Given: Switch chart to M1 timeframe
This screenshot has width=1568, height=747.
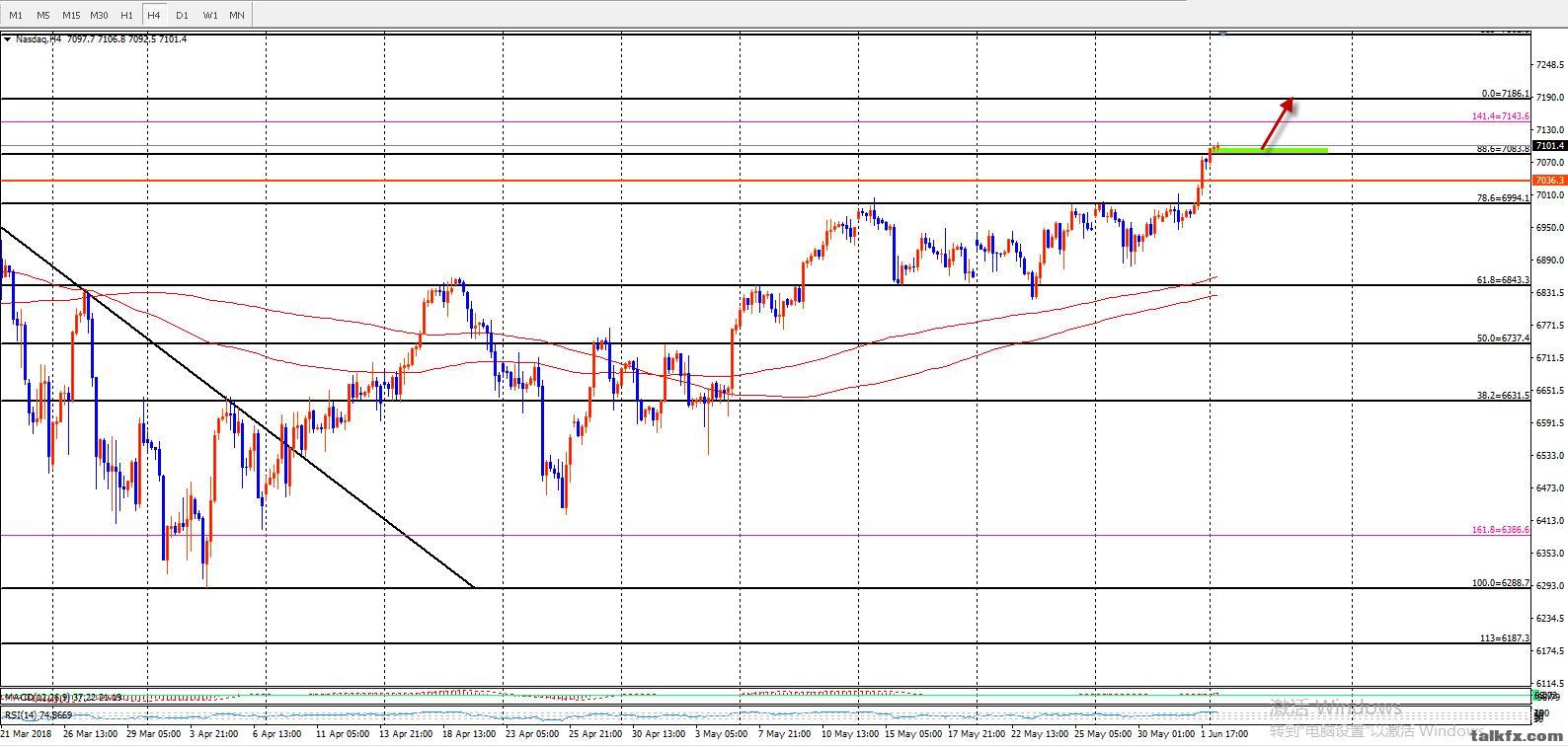Looking at the screenshot, I should tap(16, 15).
